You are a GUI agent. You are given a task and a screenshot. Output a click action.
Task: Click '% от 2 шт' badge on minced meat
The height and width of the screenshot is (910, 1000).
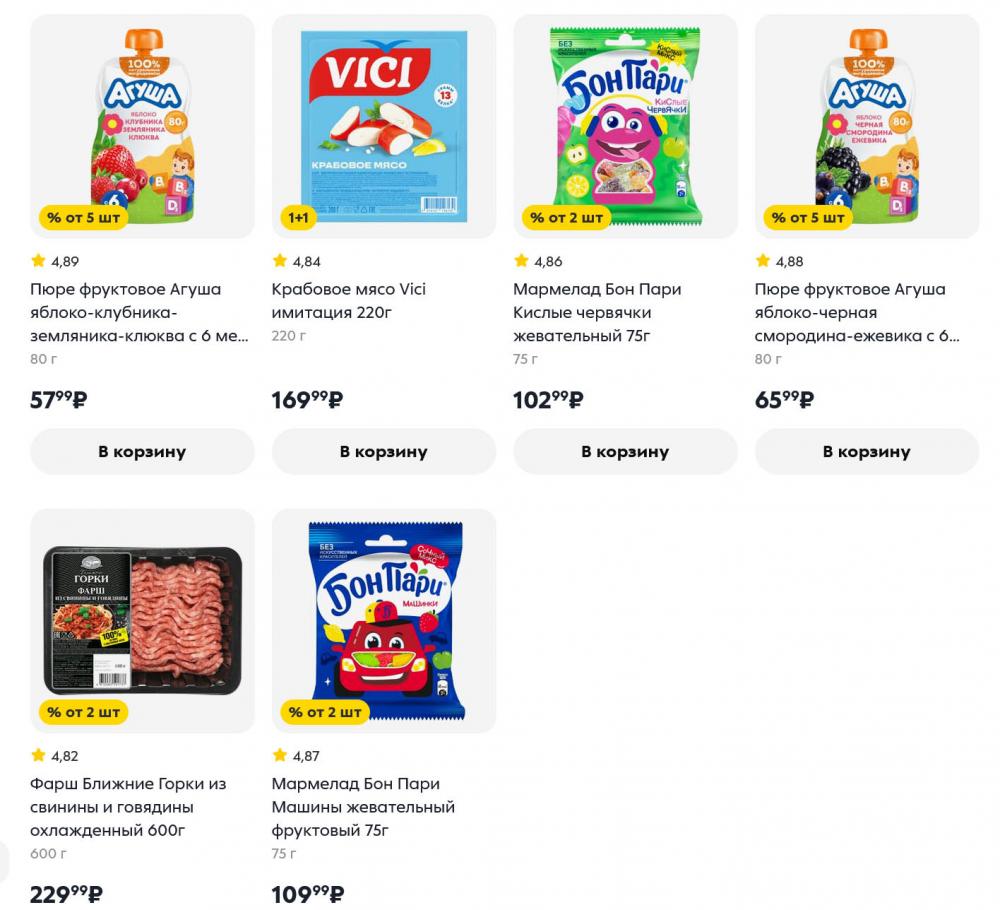tap(84, 712)
